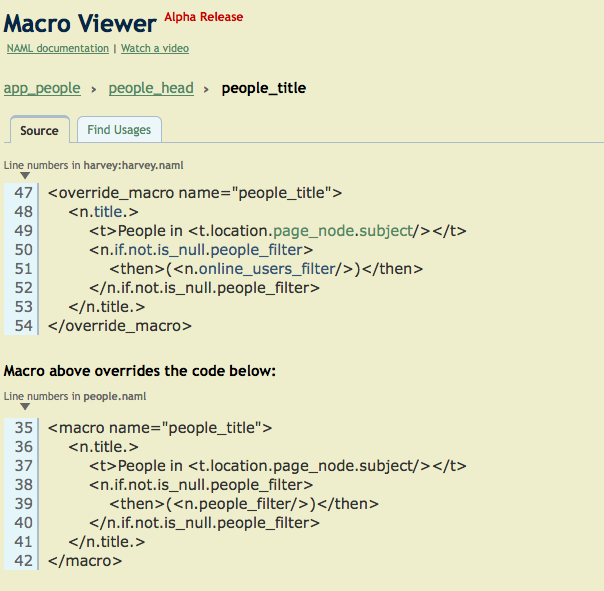Click the Watch a video link
This screenshot has height=591, width=604.
coord(153,48)
